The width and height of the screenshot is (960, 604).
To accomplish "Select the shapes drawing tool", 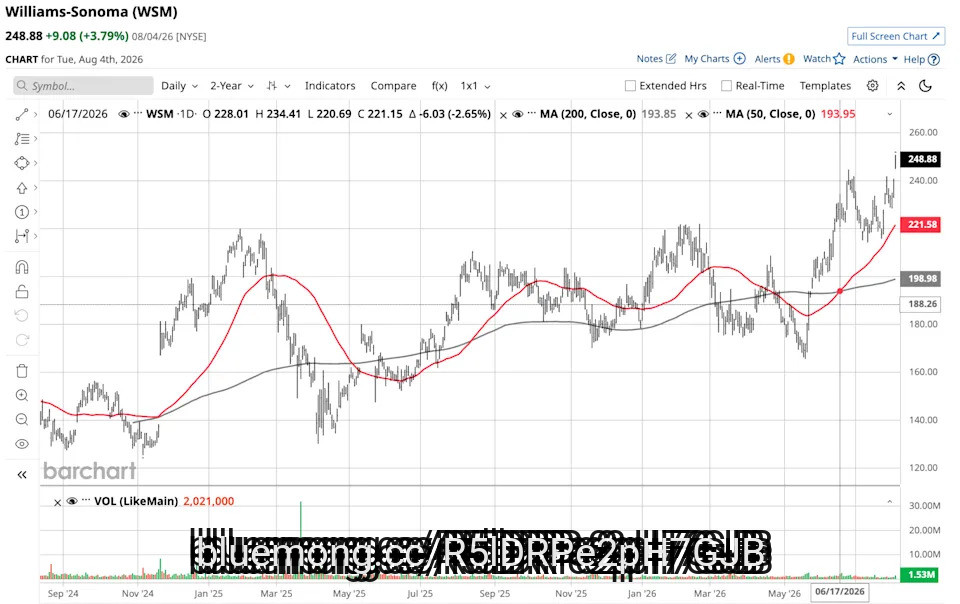I will (x=21, y=163).
